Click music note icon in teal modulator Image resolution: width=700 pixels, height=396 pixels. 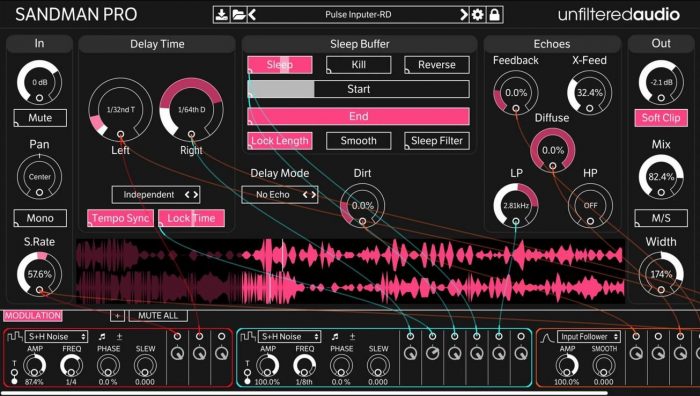point(335,337)
